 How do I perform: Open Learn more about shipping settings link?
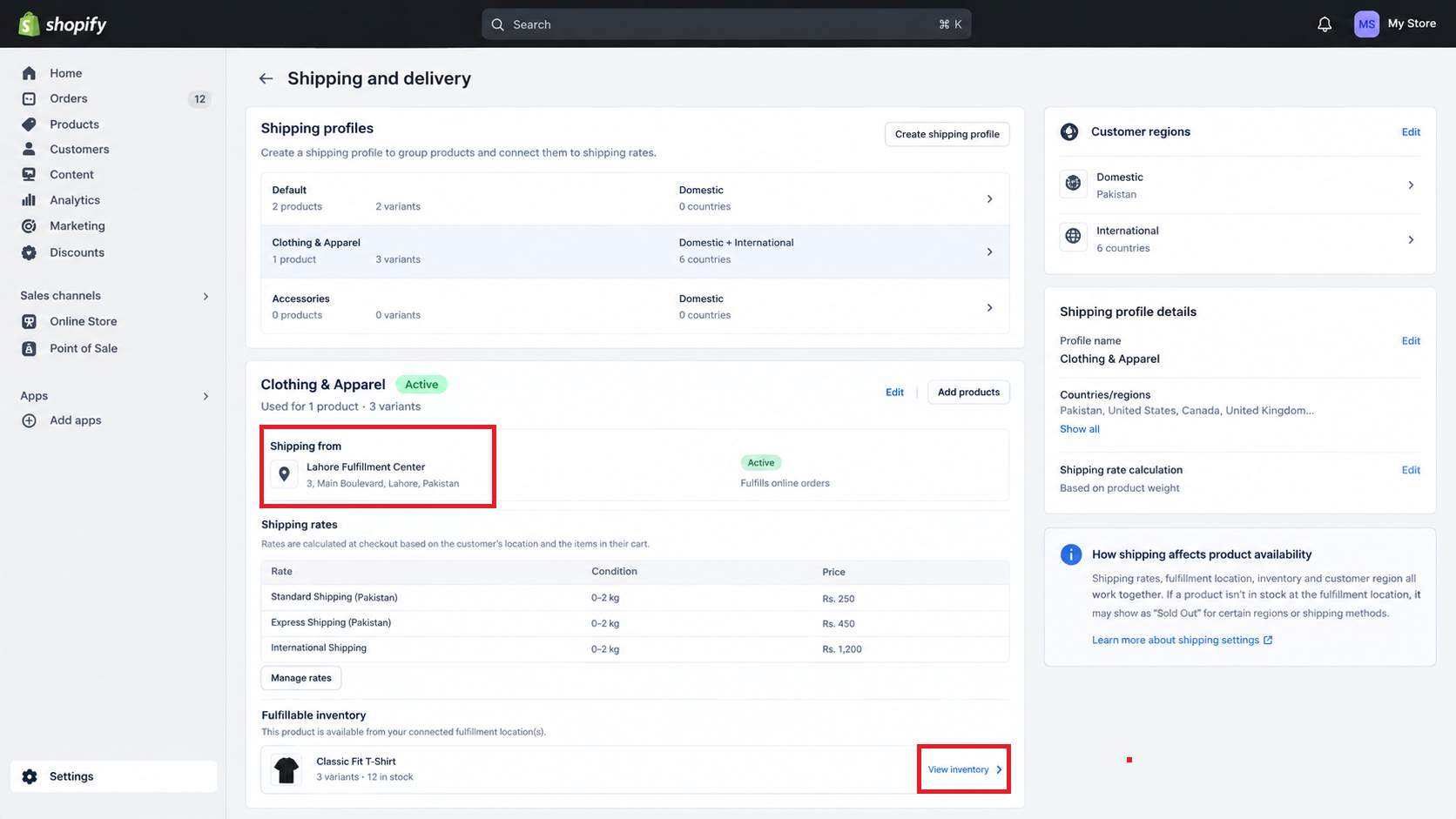pos(1182,641)
